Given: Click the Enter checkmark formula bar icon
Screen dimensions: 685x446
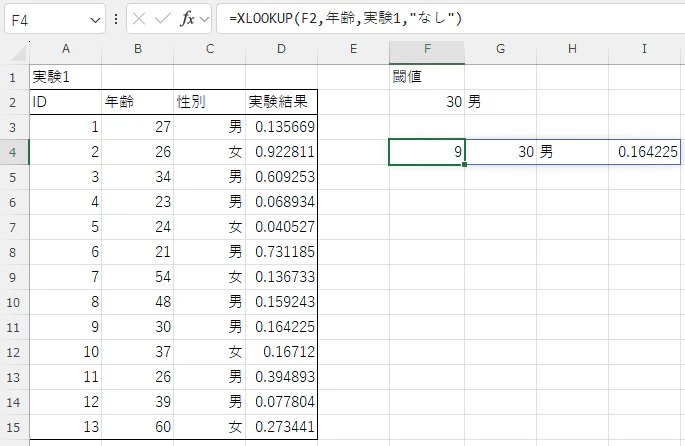Looking at the screenshot, I should click(x=163, y=19).
